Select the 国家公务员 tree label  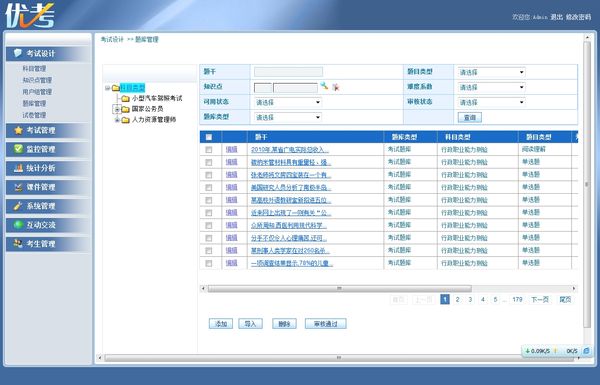click(x=147, y=109)
